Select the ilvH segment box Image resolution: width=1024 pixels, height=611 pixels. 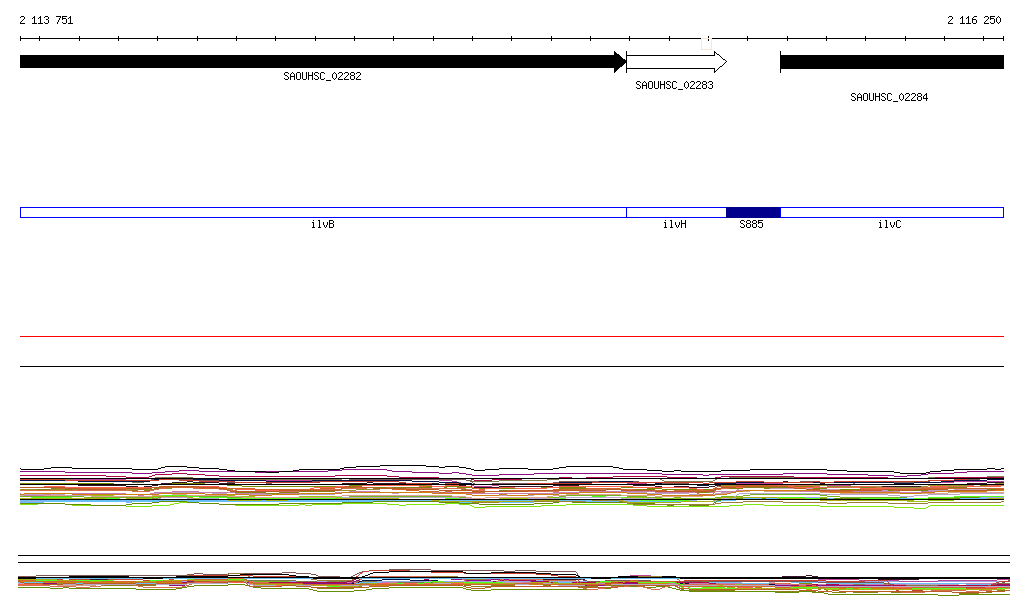pos(675,212)
